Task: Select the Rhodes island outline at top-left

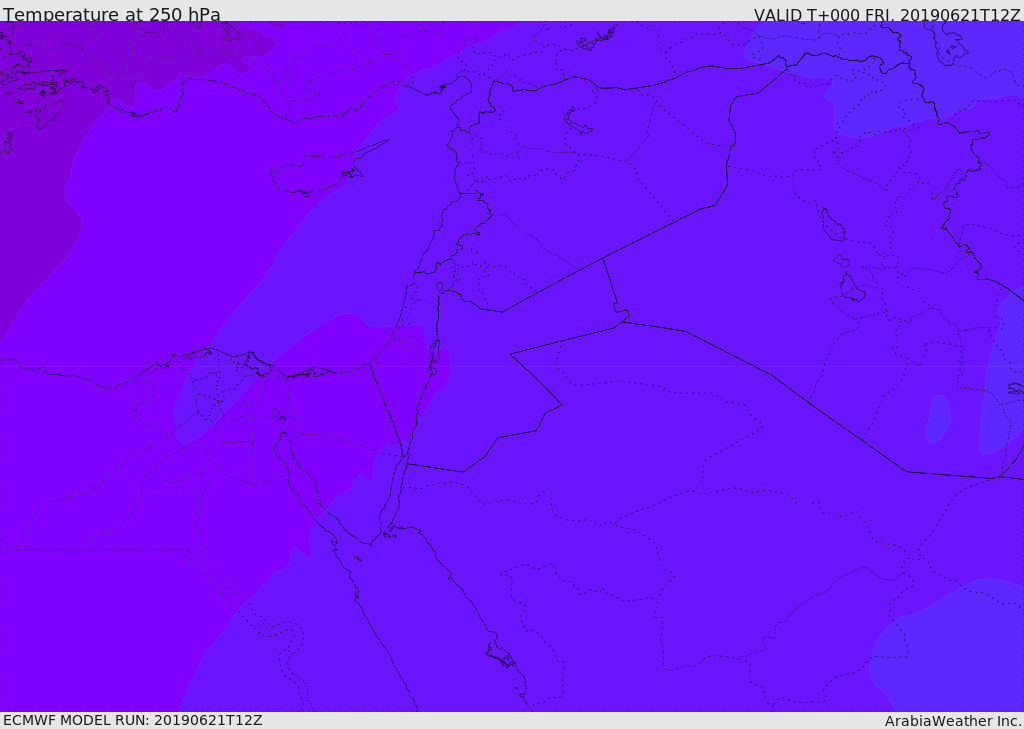Action: 50,114
